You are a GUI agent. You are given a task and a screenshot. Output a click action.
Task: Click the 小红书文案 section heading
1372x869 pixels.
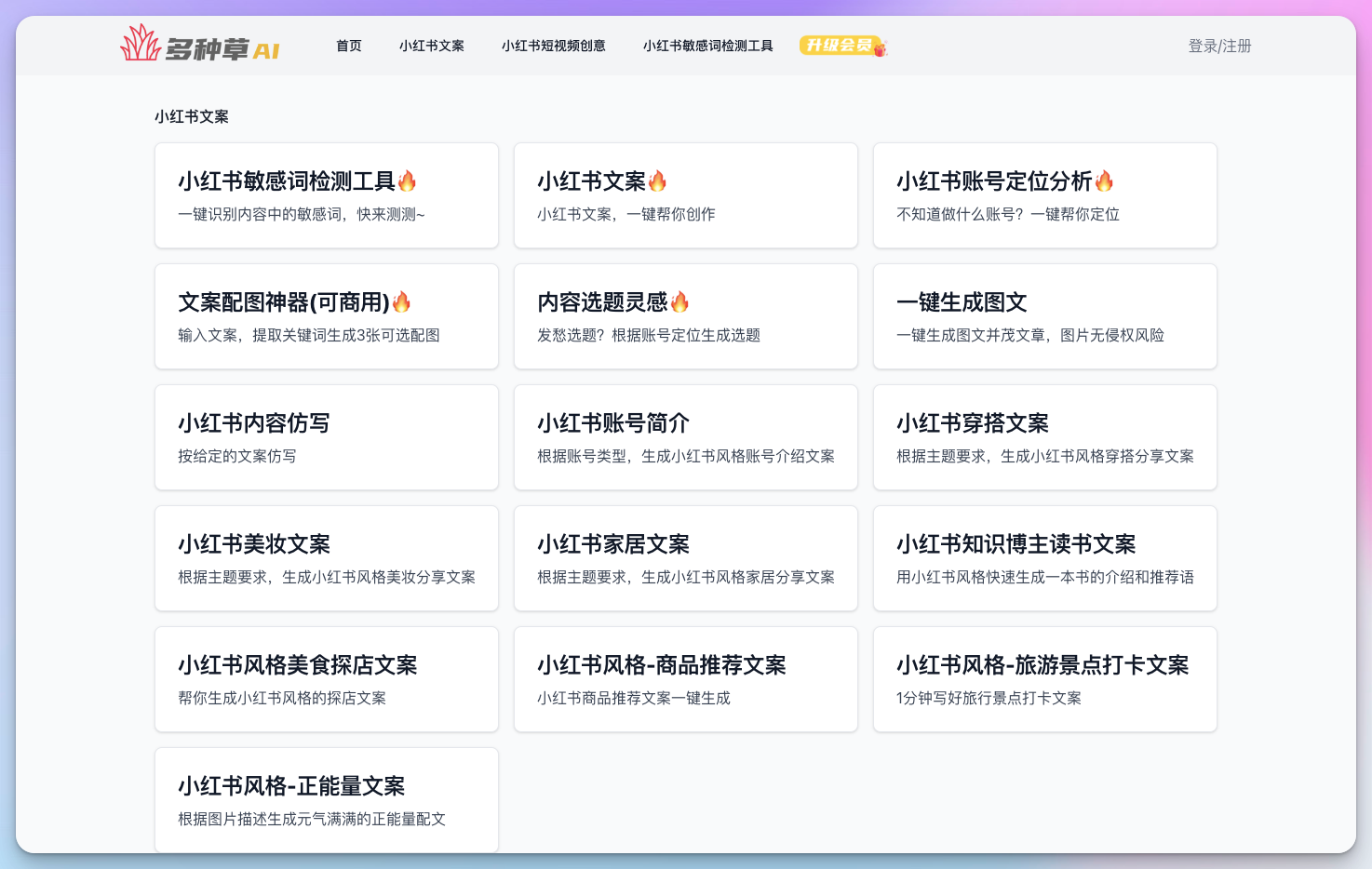pos(192,116)
